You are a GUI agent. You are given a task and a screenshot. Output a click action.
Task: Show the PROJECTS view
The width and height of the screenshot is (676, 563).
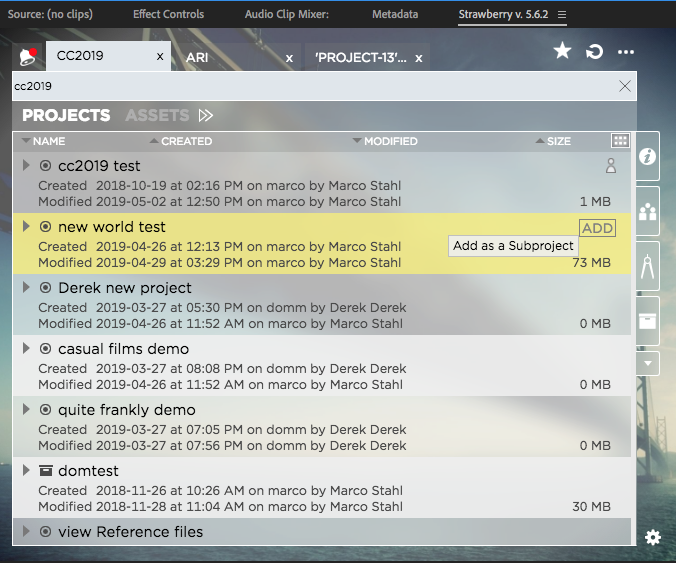coord(66,115)
